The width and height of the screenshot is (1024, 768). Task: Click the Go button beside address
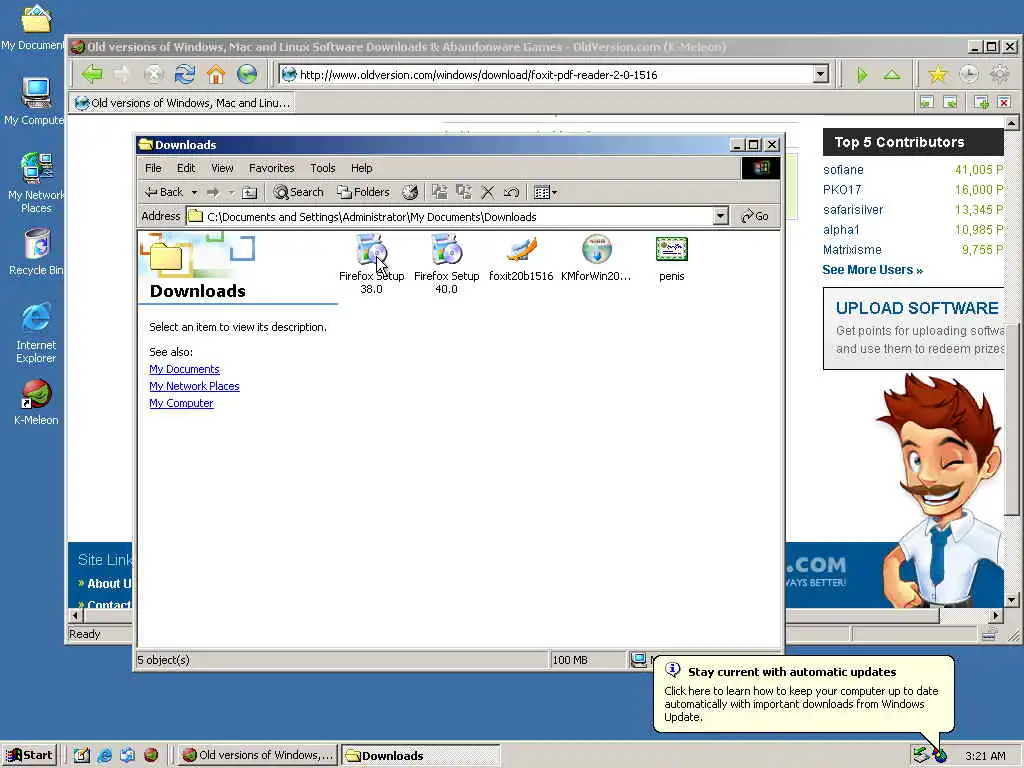tap(755, 216)
